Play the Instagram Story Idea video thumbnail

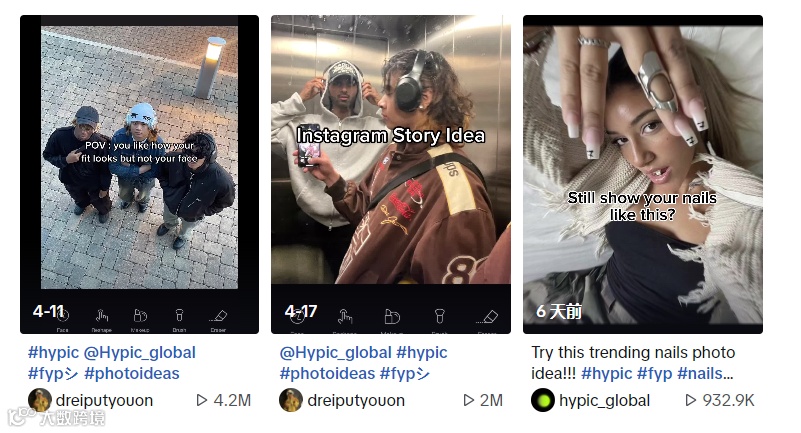pos(391,175)
